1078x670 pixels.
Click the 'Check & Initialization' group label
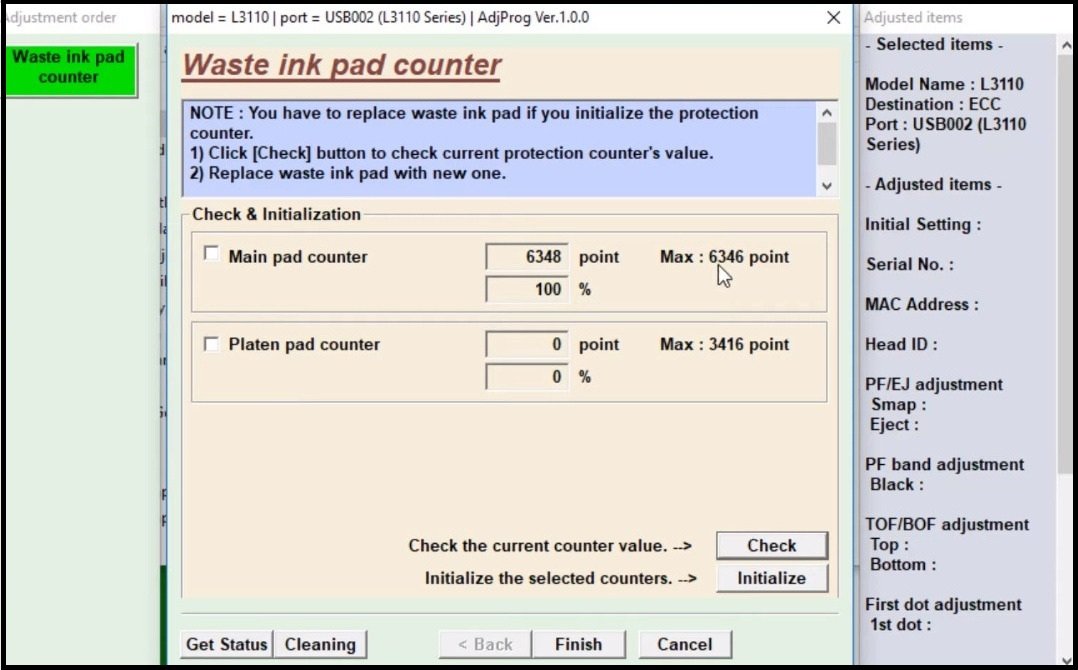[x=276, y=214]
